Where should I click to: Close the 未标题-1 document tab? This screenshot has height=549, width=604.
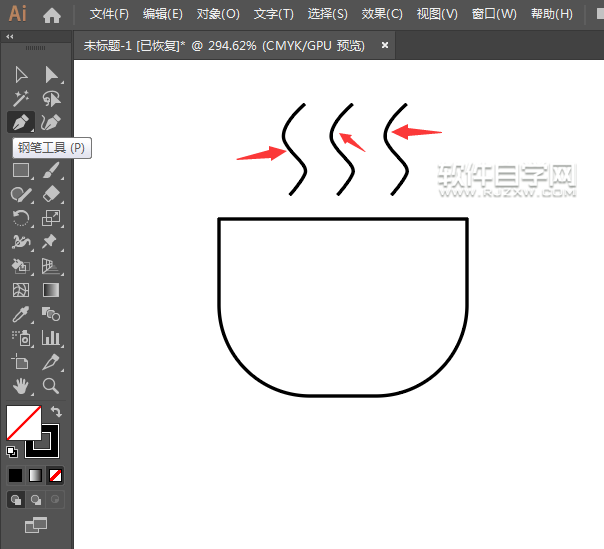click(384, 45)
